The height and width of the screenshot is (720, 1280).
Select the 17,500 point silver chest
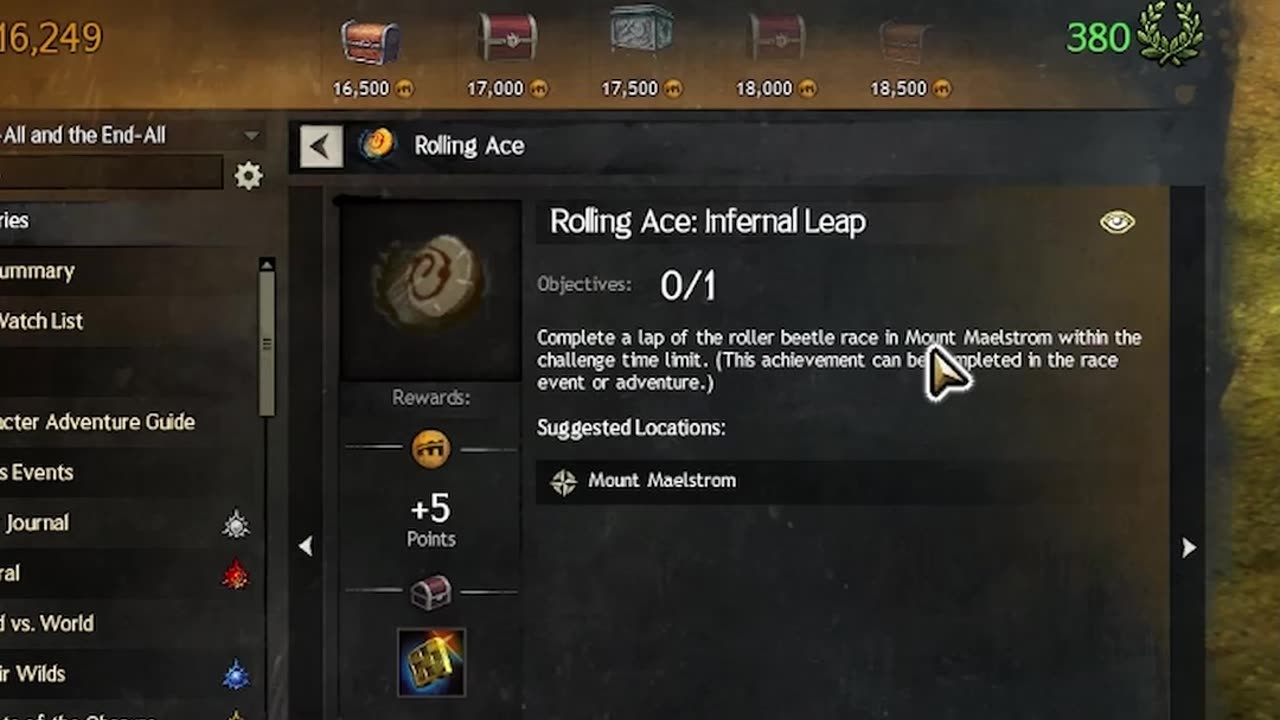pos(641,30)
